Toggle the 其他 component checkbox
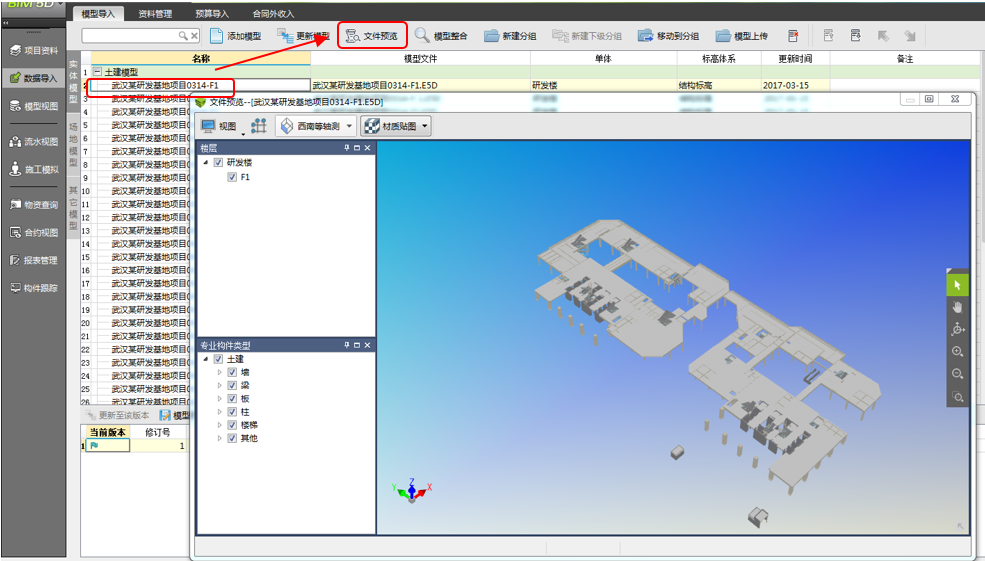Screen dimensions: 985x561 tap(232, 438)
